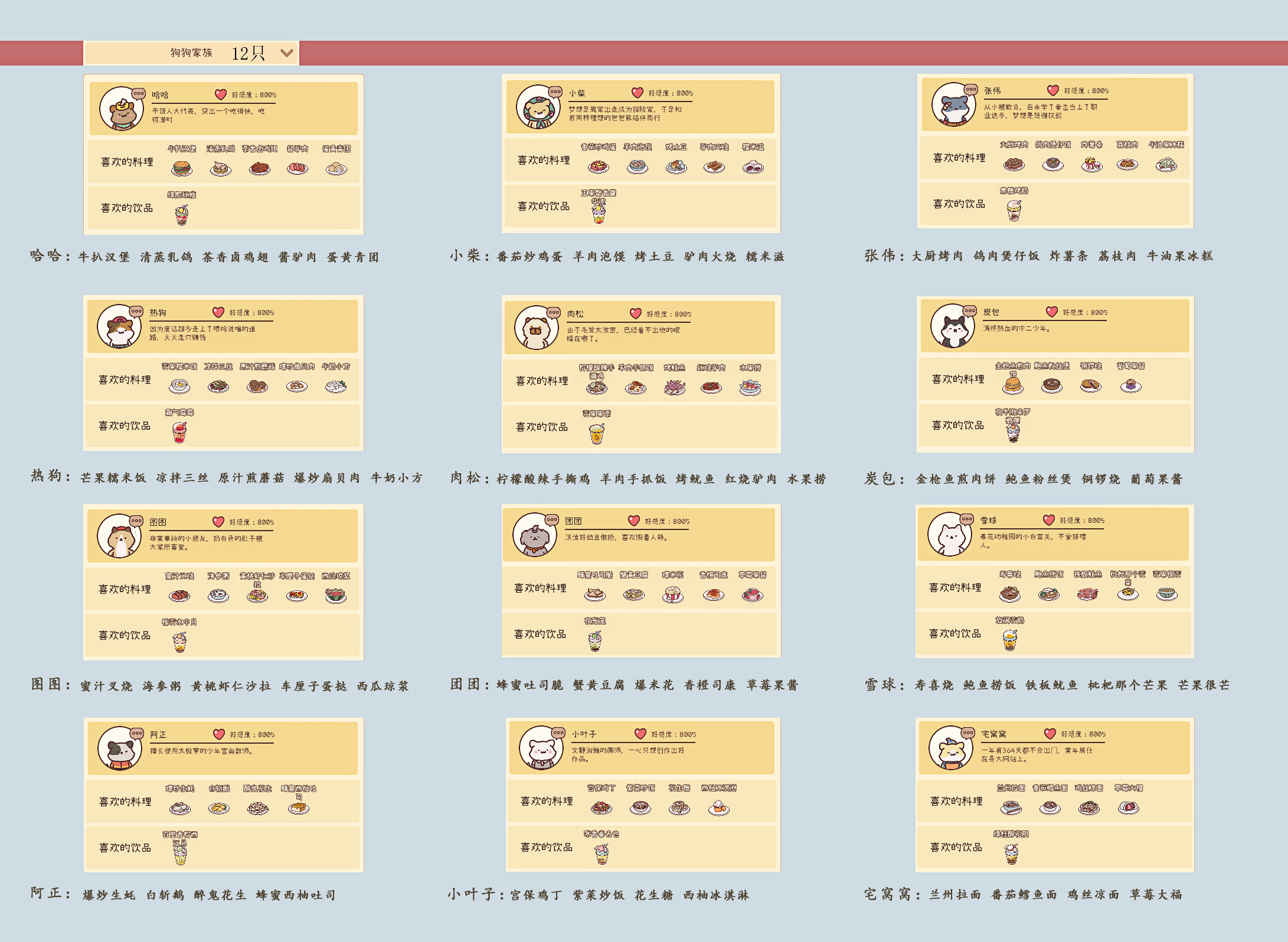Image resolution: width=1288 pixels, height=942 pixels.
Task: Click 喜欢的料理 label in 雪球's card
Action: point(955,587)
